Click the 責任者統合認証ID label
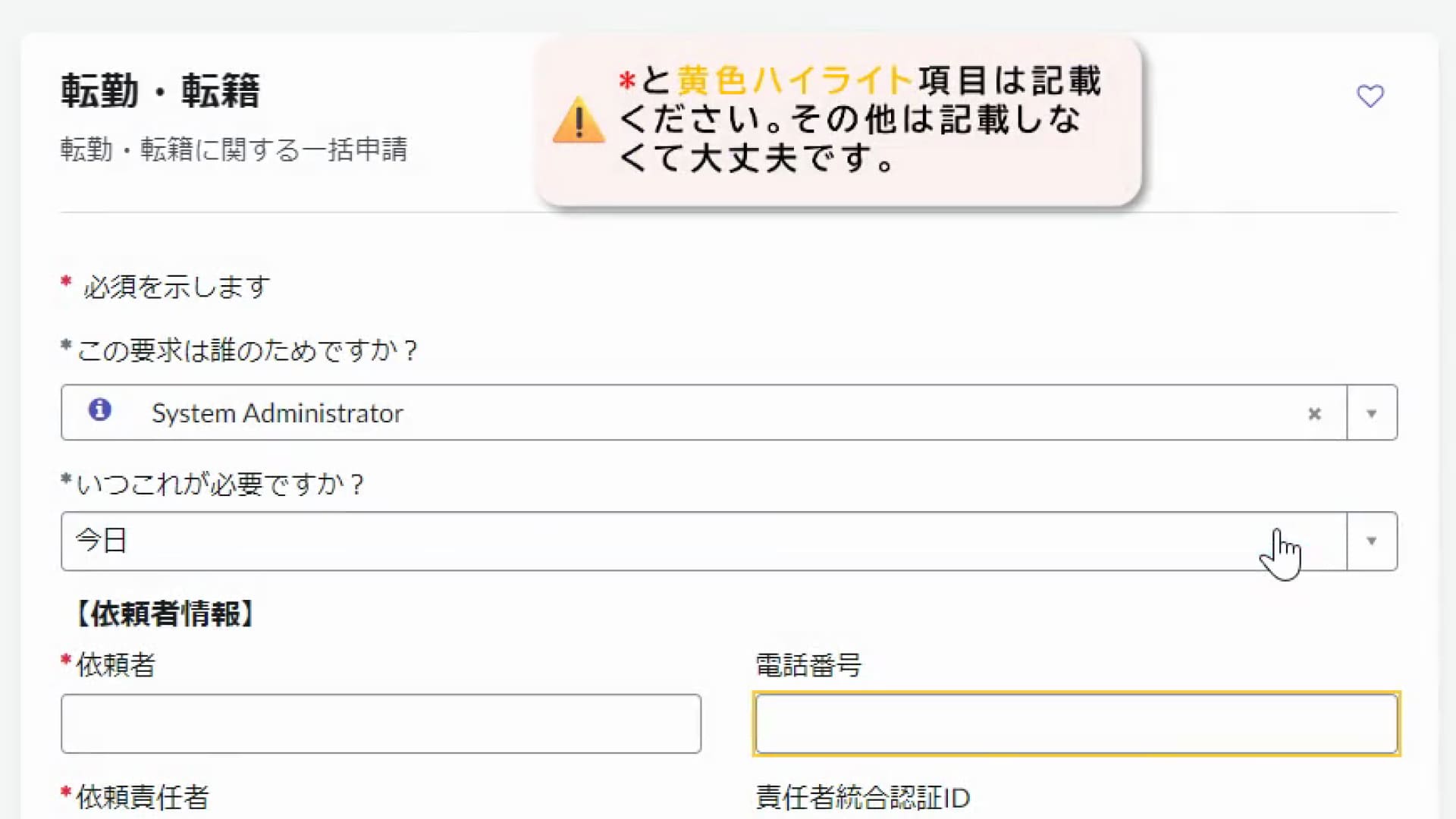 863,797
